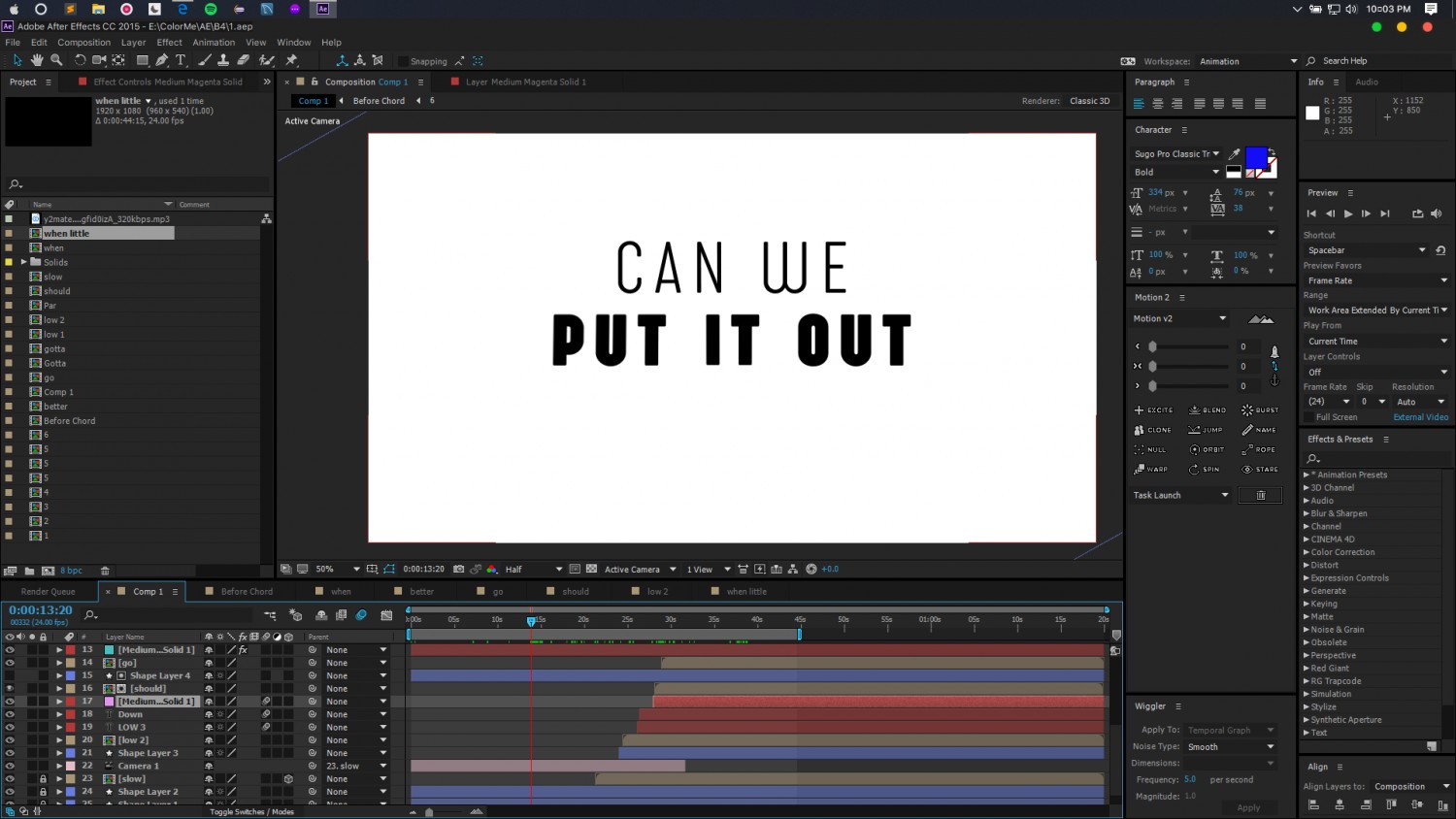This screenshot has width=1456, height=819.
Task: Enable the Snapping checkbox
Action: tap(402, 61)
